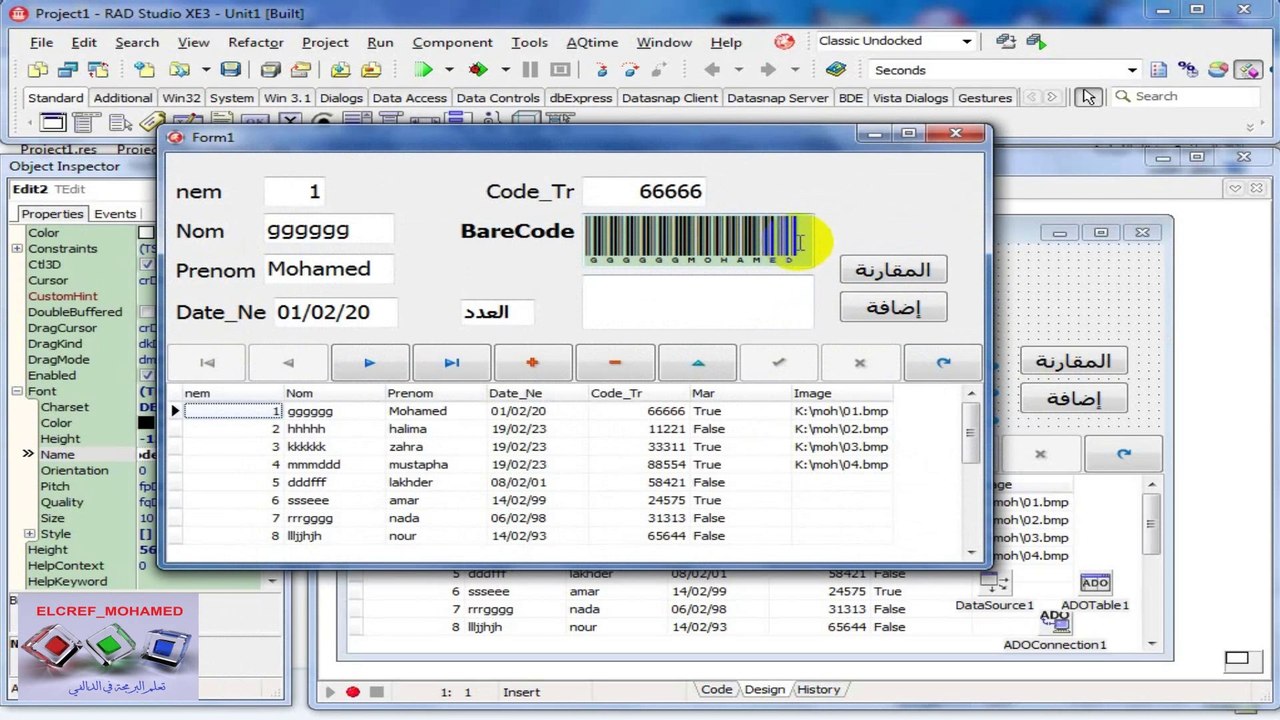Click the 'mustapha' cell in grid
The width and height of the screenshot is (1280, 720).
coord(436,465)
